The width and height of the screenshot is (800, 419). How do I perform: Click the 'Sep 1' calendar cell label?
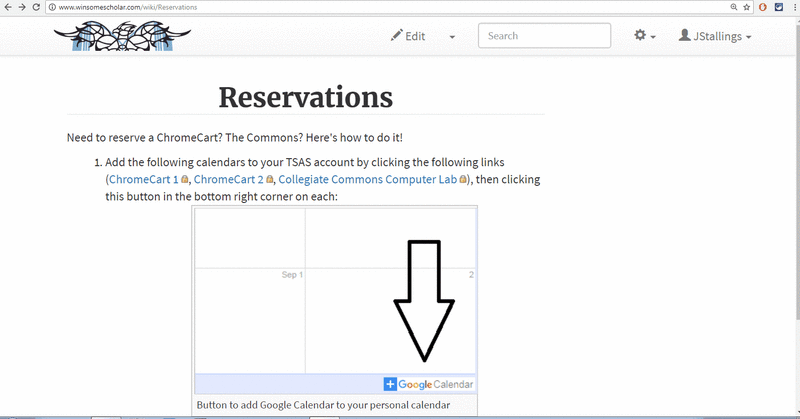(x=292, y=275)
